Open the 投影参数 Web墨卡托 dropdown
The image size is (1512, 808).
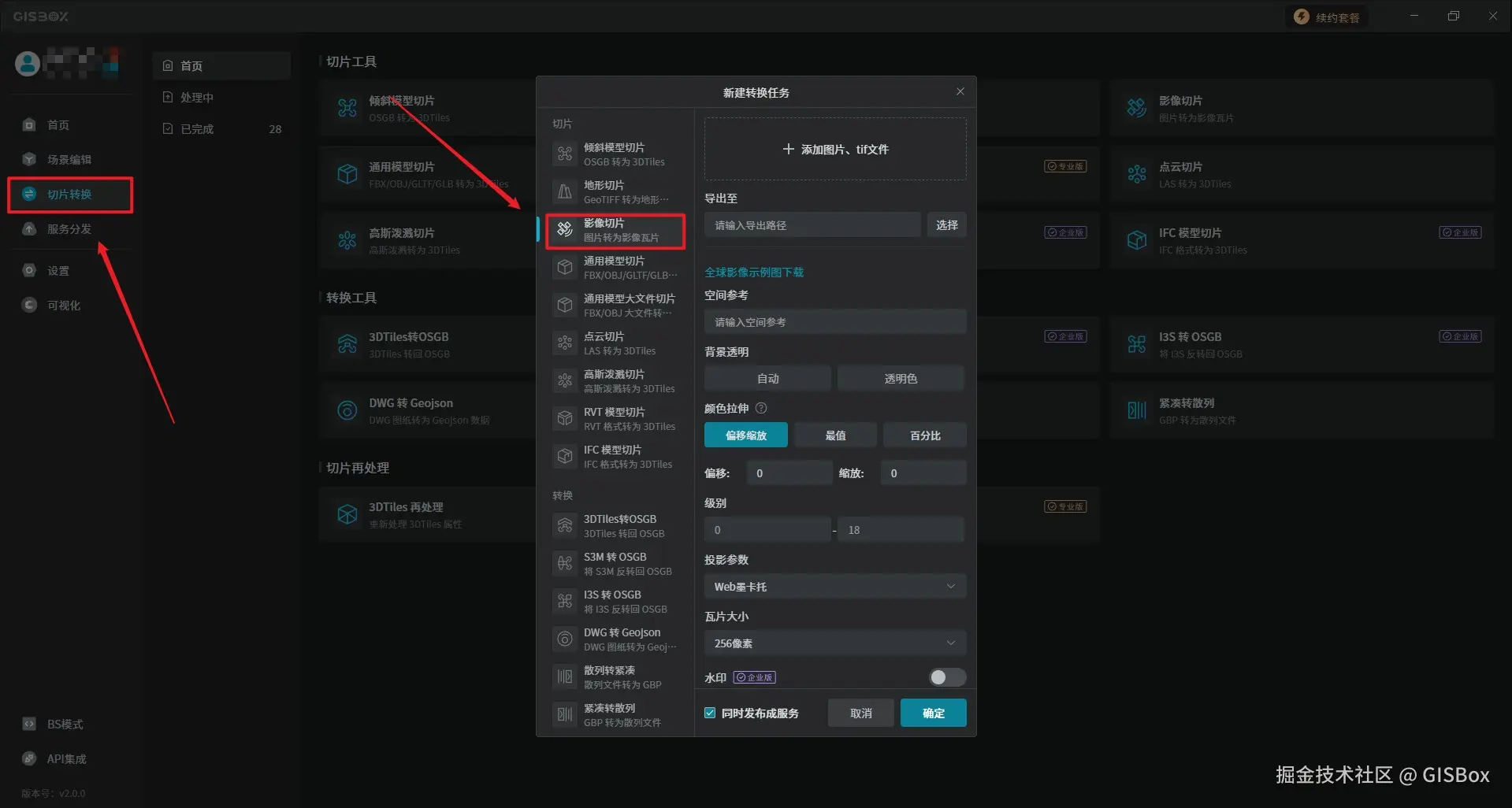pyautogui.click(x=835, y=587)
